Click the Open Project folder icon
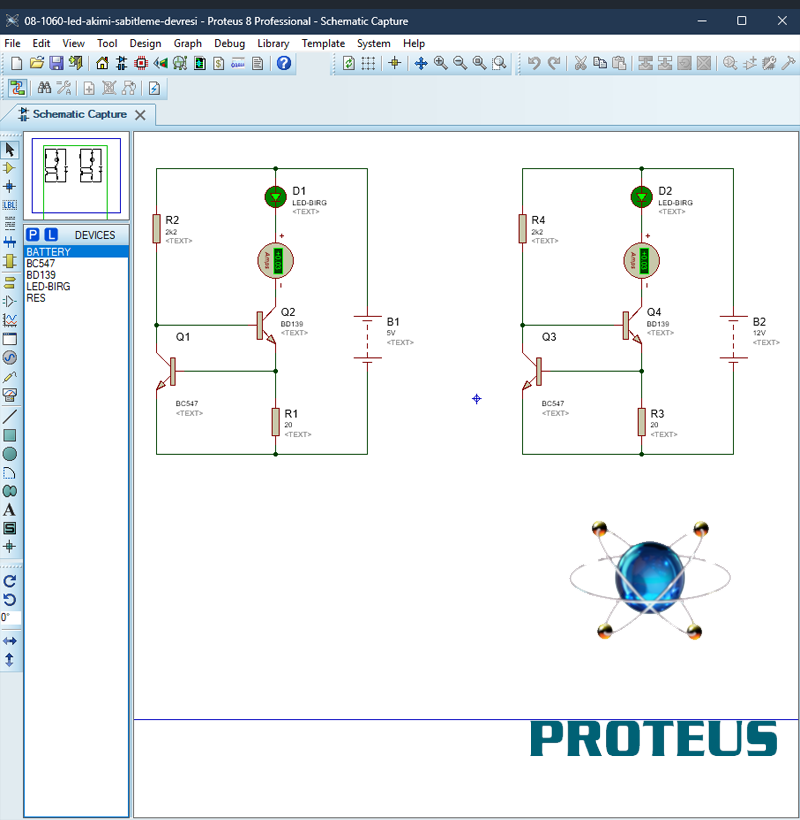Viewport: 800px width, 820px height. pos(37,63)
